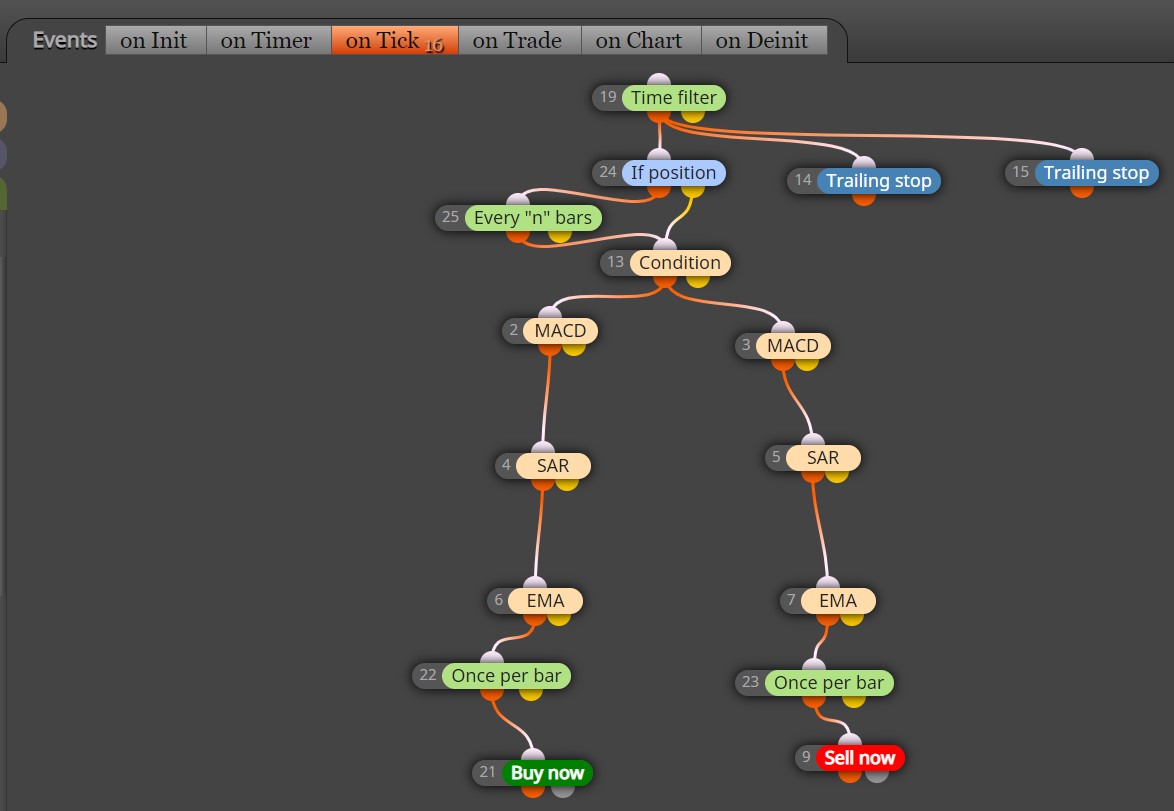Click the orange output connector of Trailing stop 15
This screenshot has width=1174, height=811.
tap(1082, 191)
